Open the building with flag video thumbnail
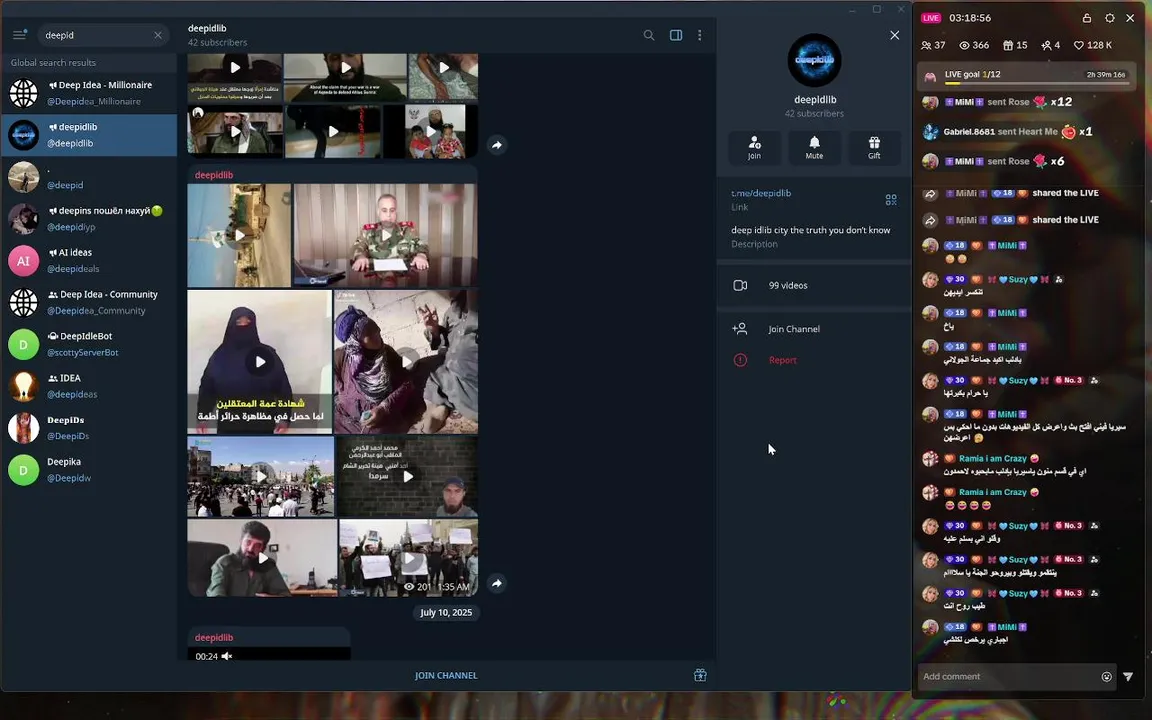Image resolution: width=1152 pixels, height=720 pixels. [239, 235]
